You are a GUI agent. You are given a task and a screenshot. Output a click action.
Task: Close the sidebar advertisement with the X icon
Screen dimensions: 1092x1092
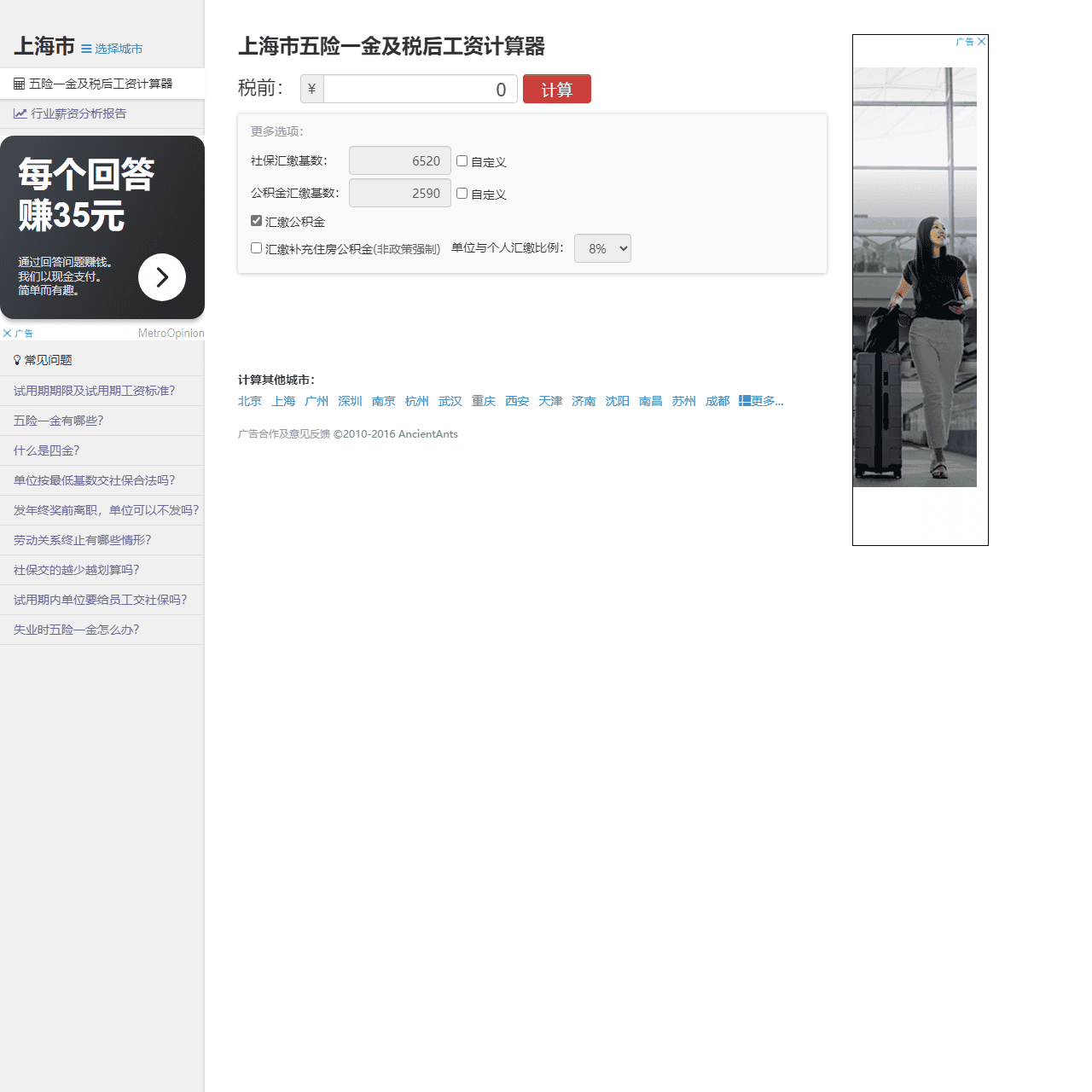8,333
